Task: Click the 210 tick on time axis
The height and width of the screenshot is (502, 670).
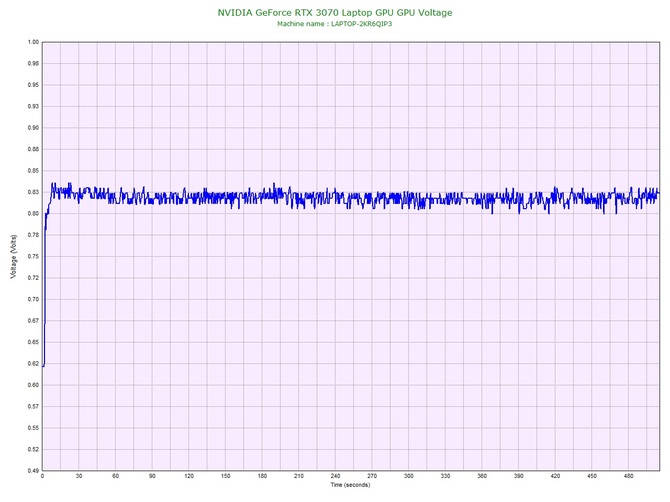Action: 299,476
